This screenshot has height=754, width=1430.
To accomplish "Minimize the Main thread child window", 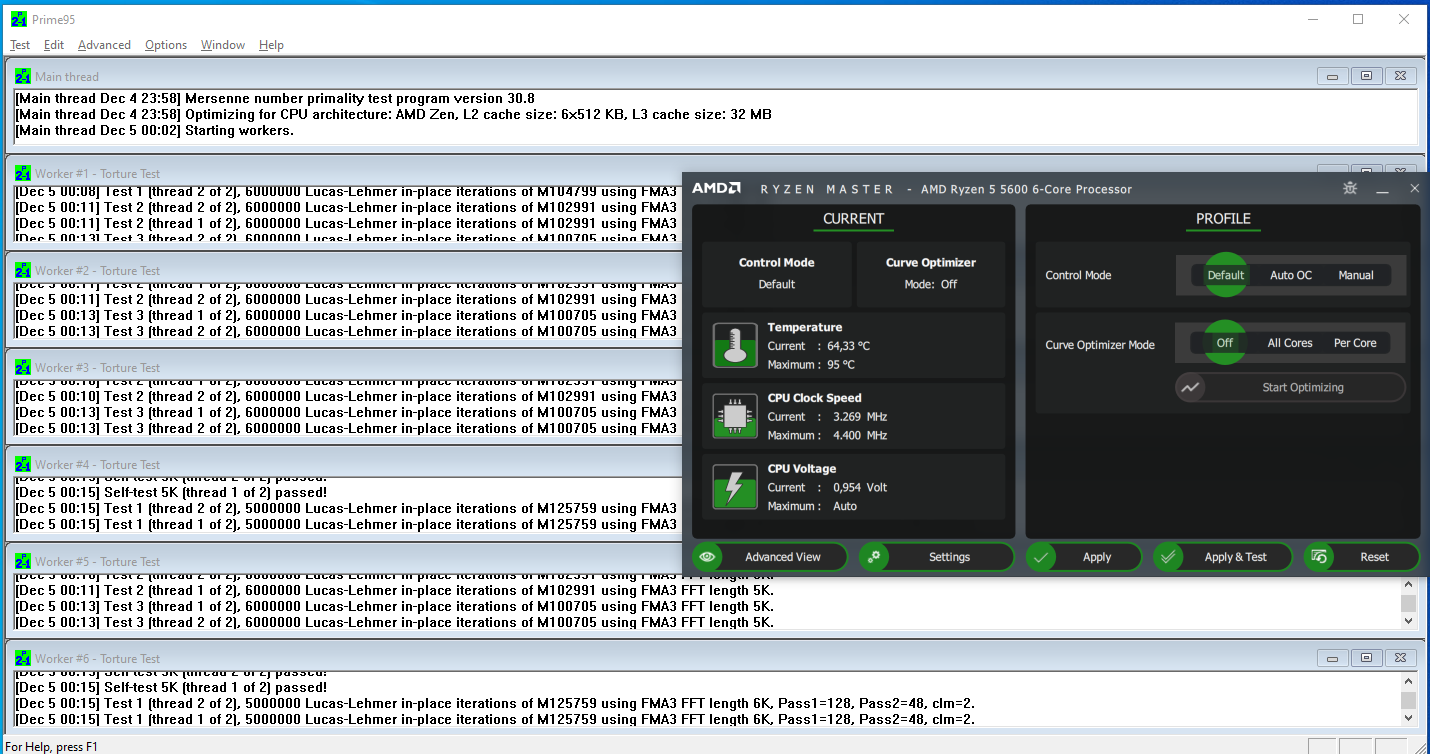I will pos(1332,76).
